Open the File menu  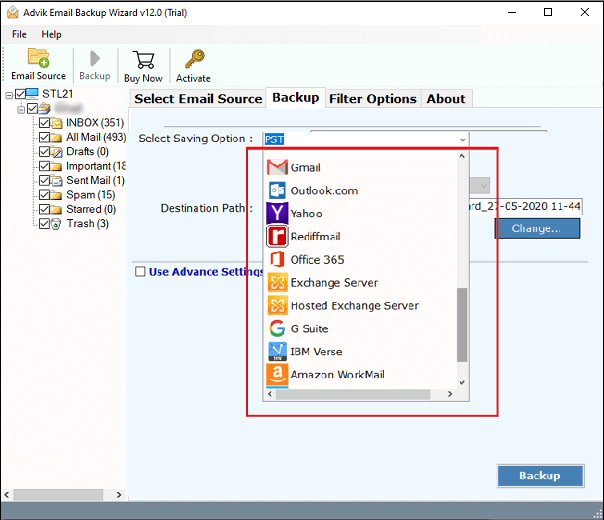19,34
